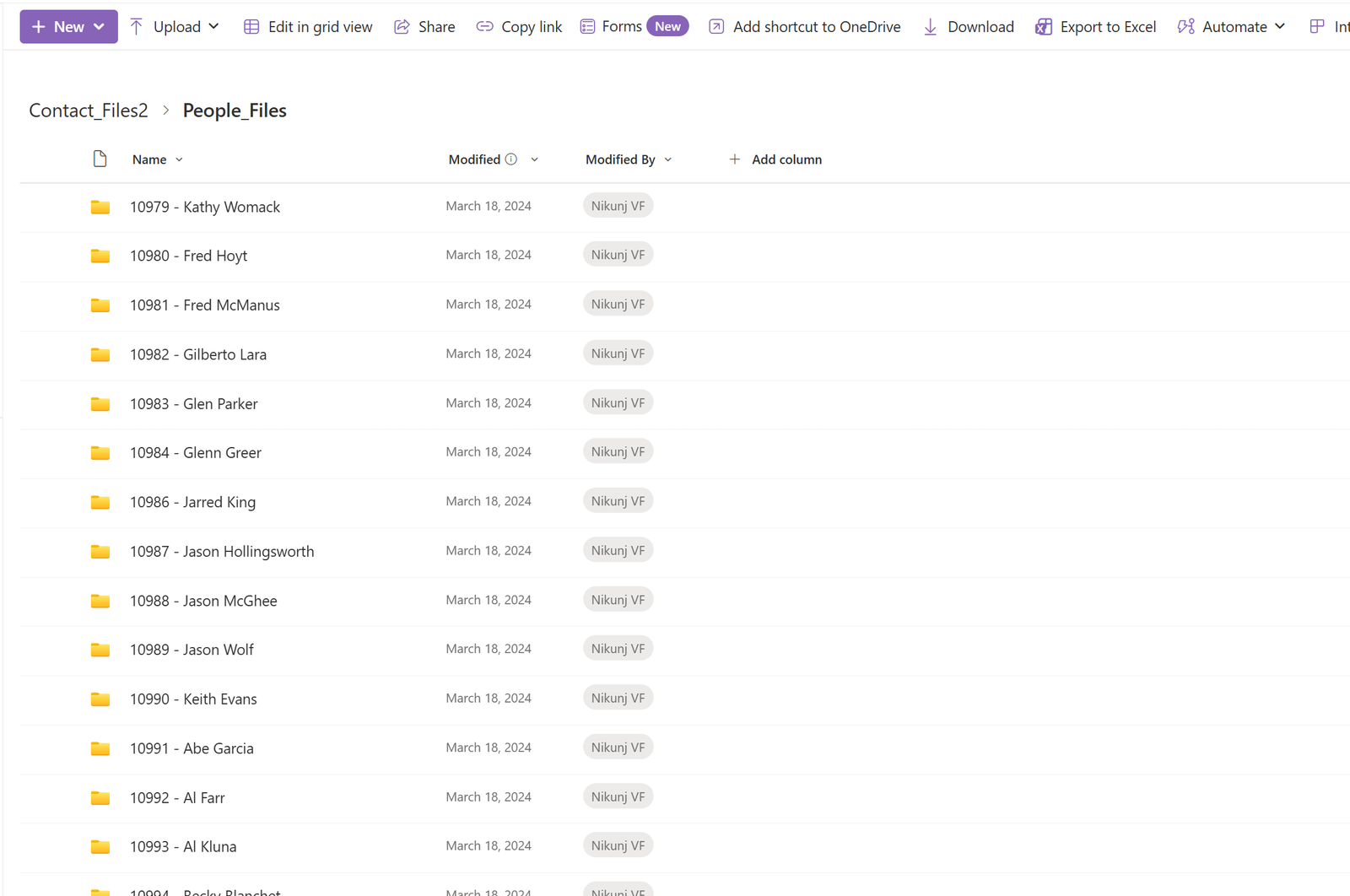Click the Export to Excel icon
This screenshot has width=1350, height=896.
1044,27
